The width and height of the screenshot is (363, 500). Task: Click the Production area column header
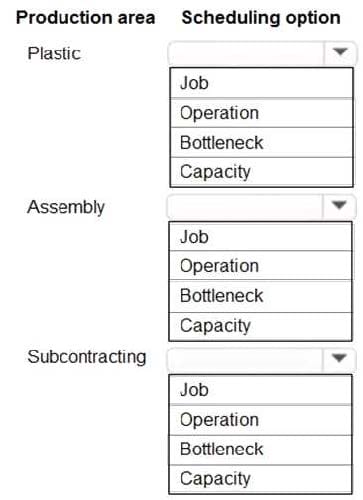[x=86, y=18]
